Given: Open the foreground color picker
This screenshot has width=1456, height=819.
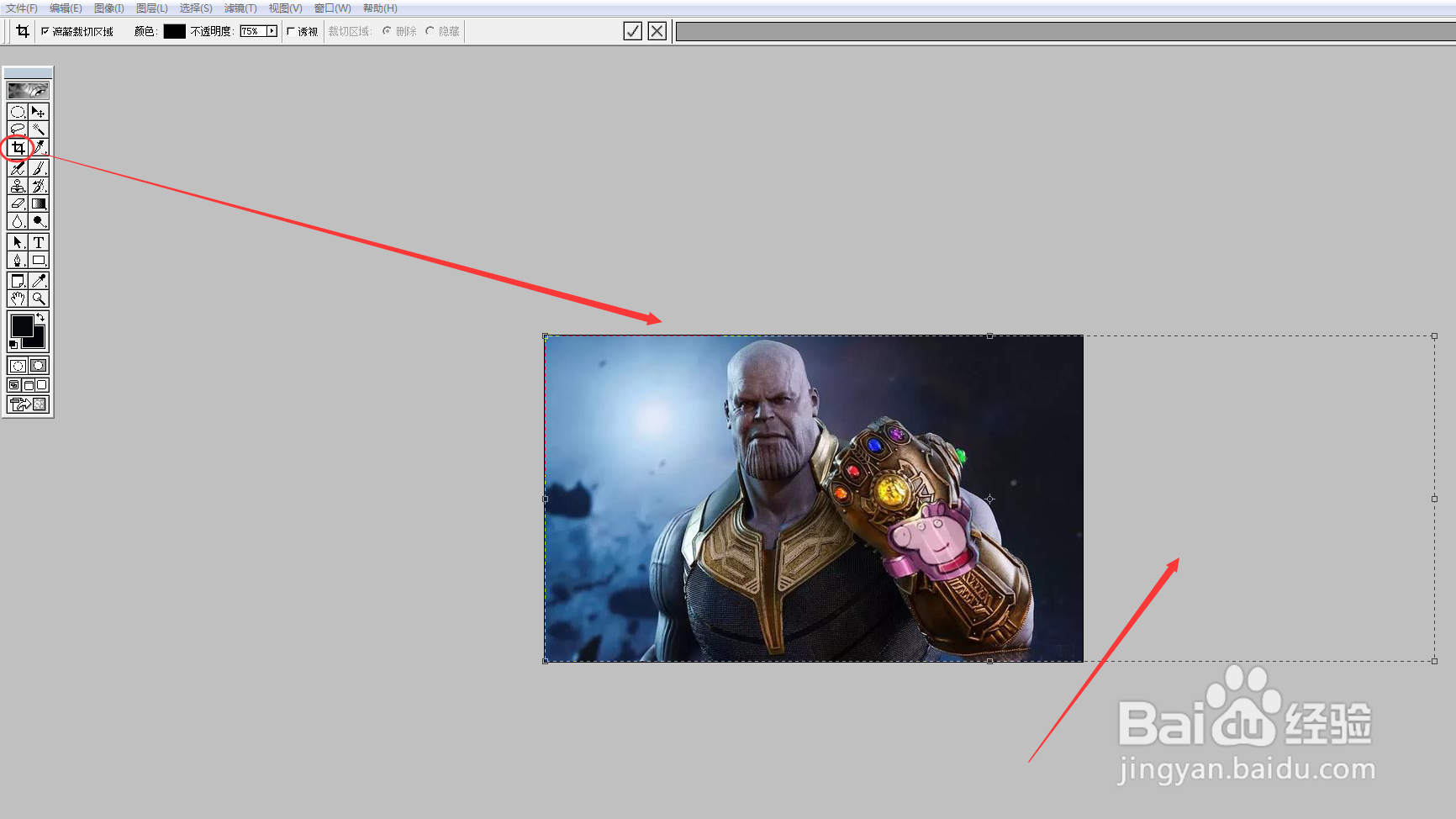Looking at the screenshot, I should coord(22,325).
